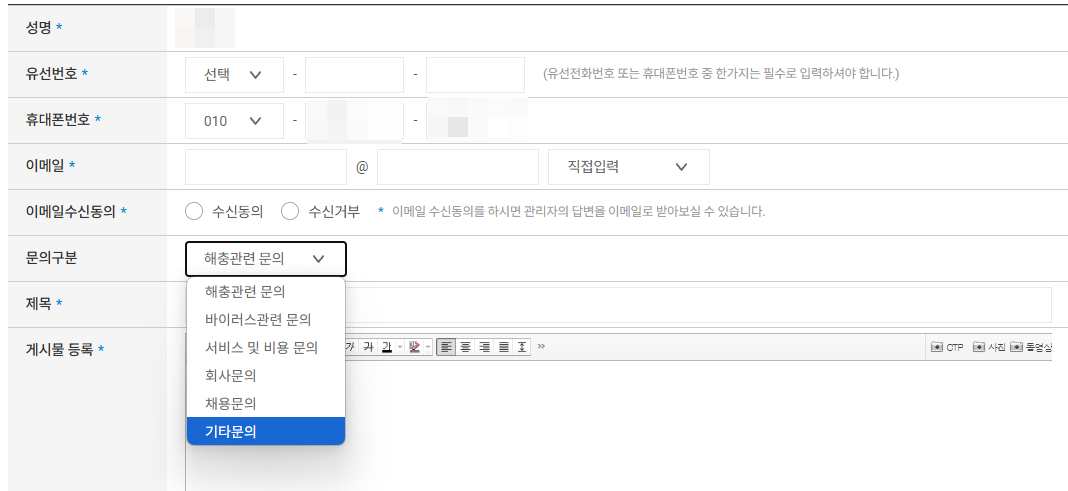Choose highlighted 기타문의 option

tap(266, 431)
